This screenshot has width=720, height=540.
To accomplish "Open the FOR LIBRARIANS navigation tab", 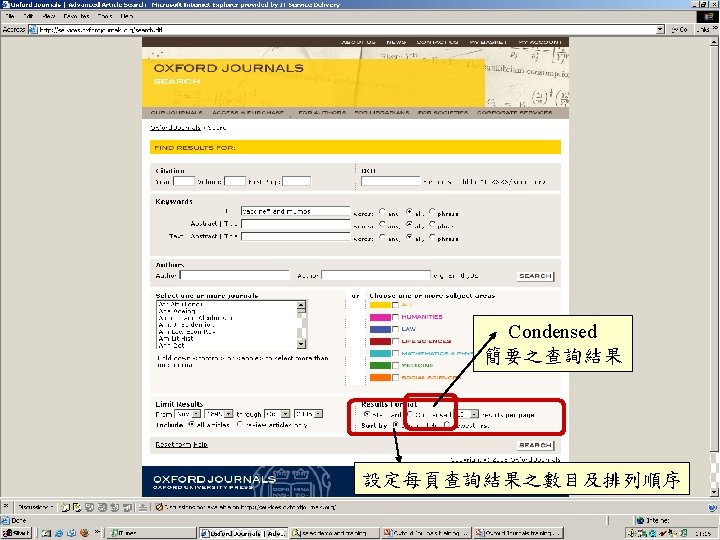I will point(382,112).
